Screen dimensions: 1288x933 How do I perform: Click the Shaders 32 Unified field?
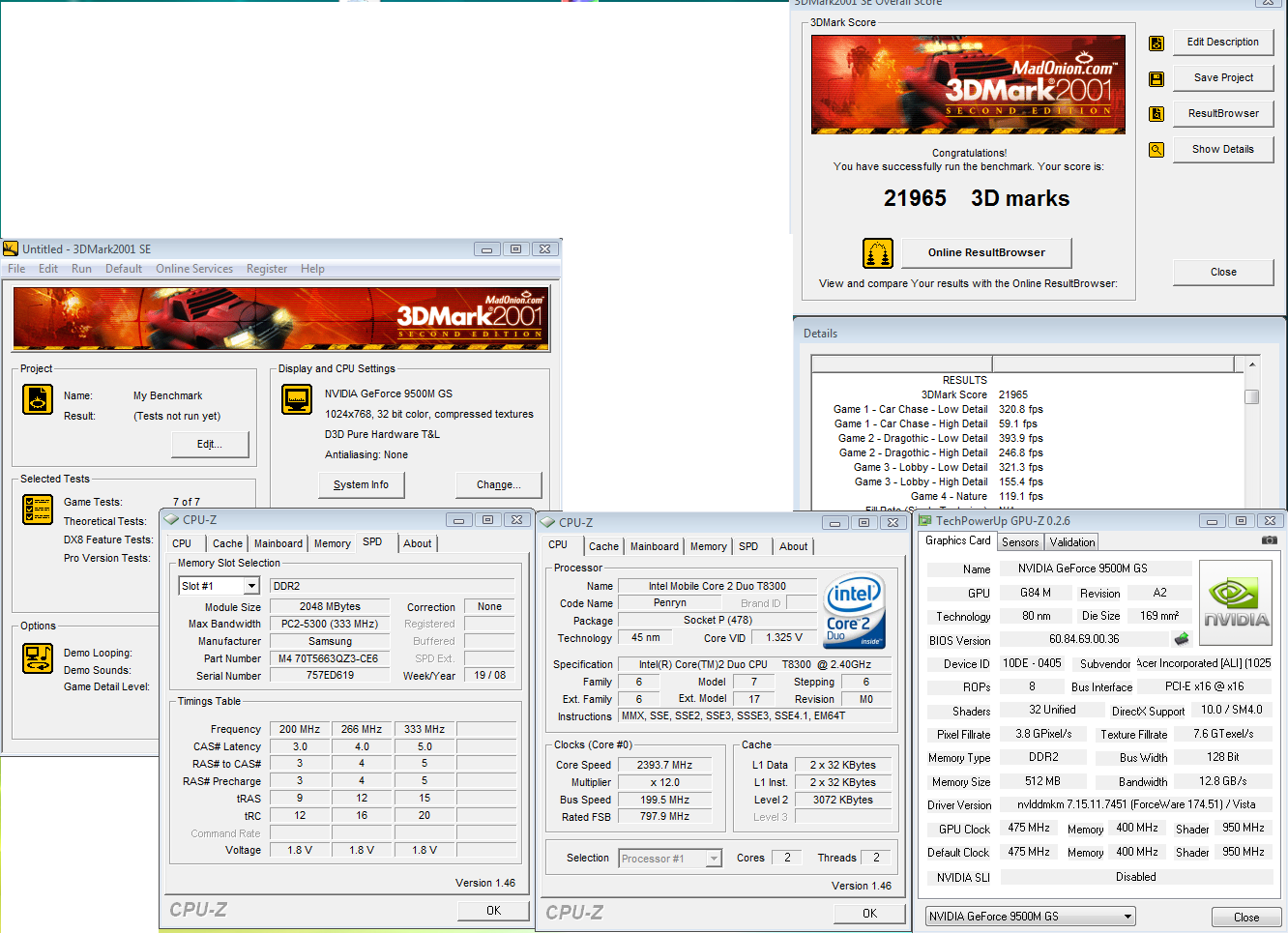[x=1051, y=710]
